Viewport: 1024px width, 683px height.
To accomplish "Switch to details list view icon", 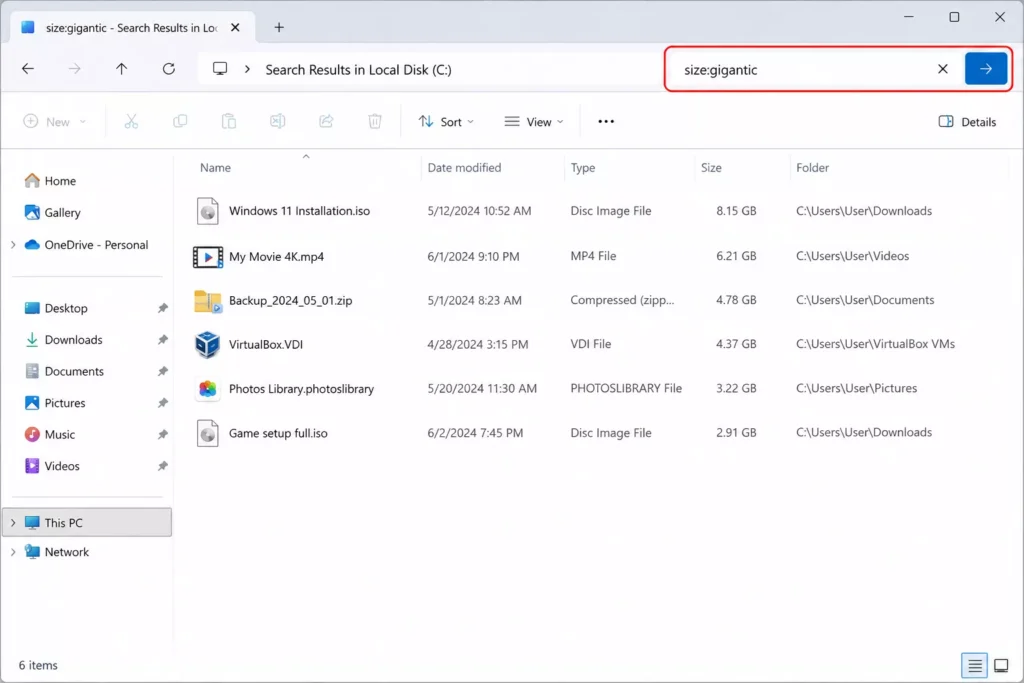I will (974, 666).
